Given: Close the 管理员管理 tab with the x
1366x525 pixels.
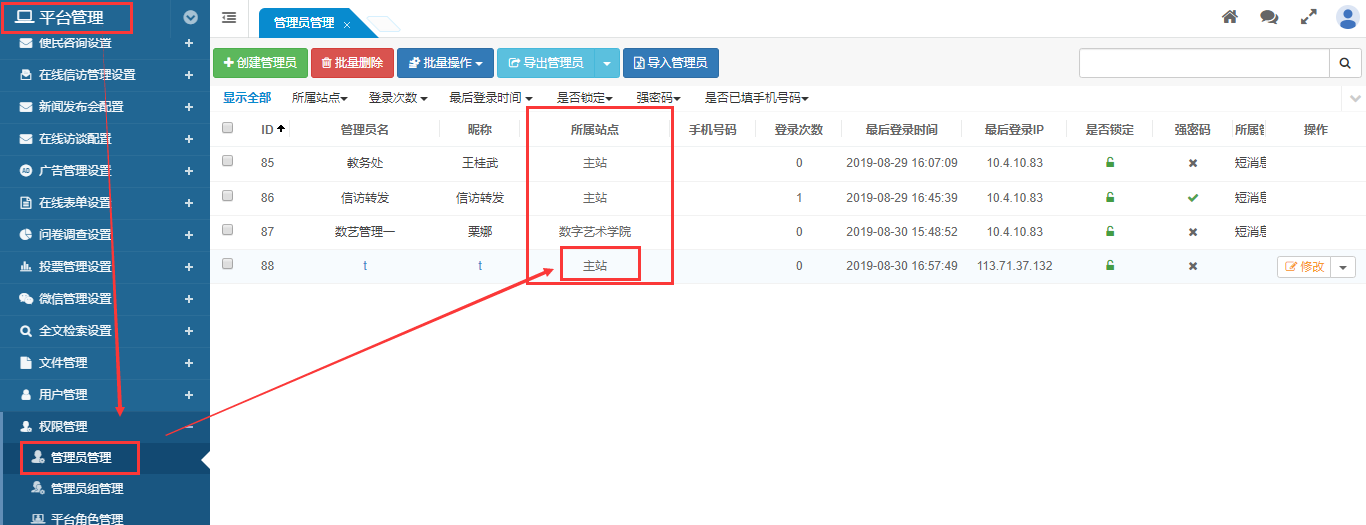Looking at the screenshot, I should pyautogui.click(x=346, y=24).
